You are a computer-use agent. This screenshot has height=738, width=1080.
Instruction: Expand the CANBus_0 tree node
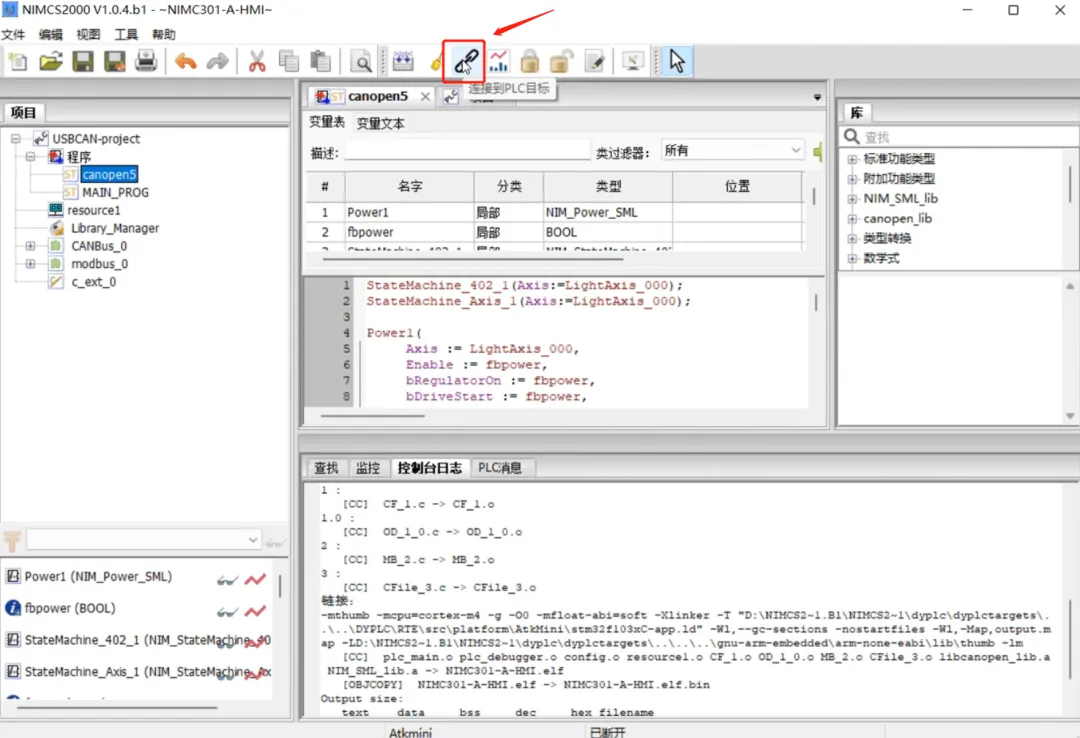[30, 245]
